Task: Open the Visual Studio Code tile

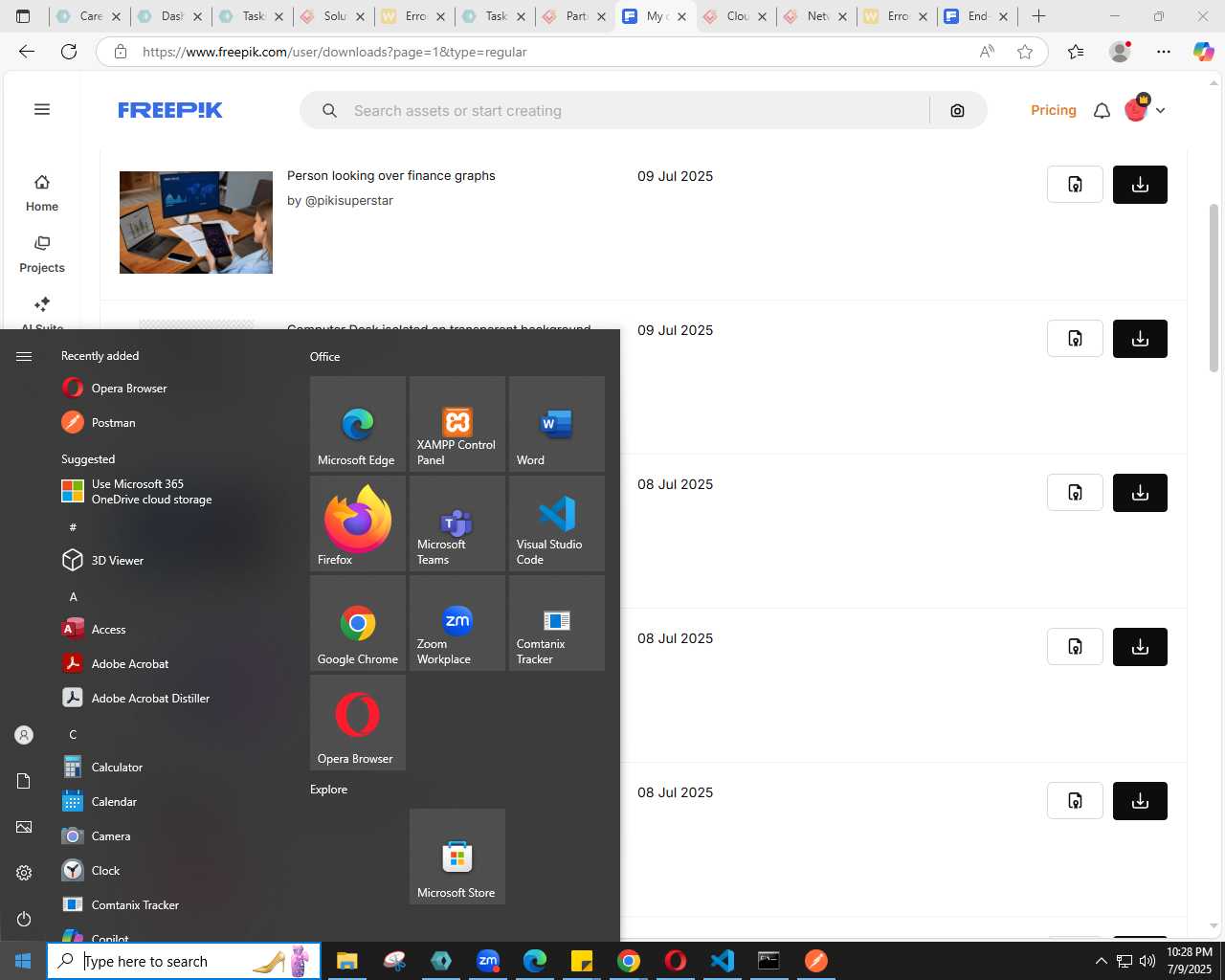Action: pos(557,523)
